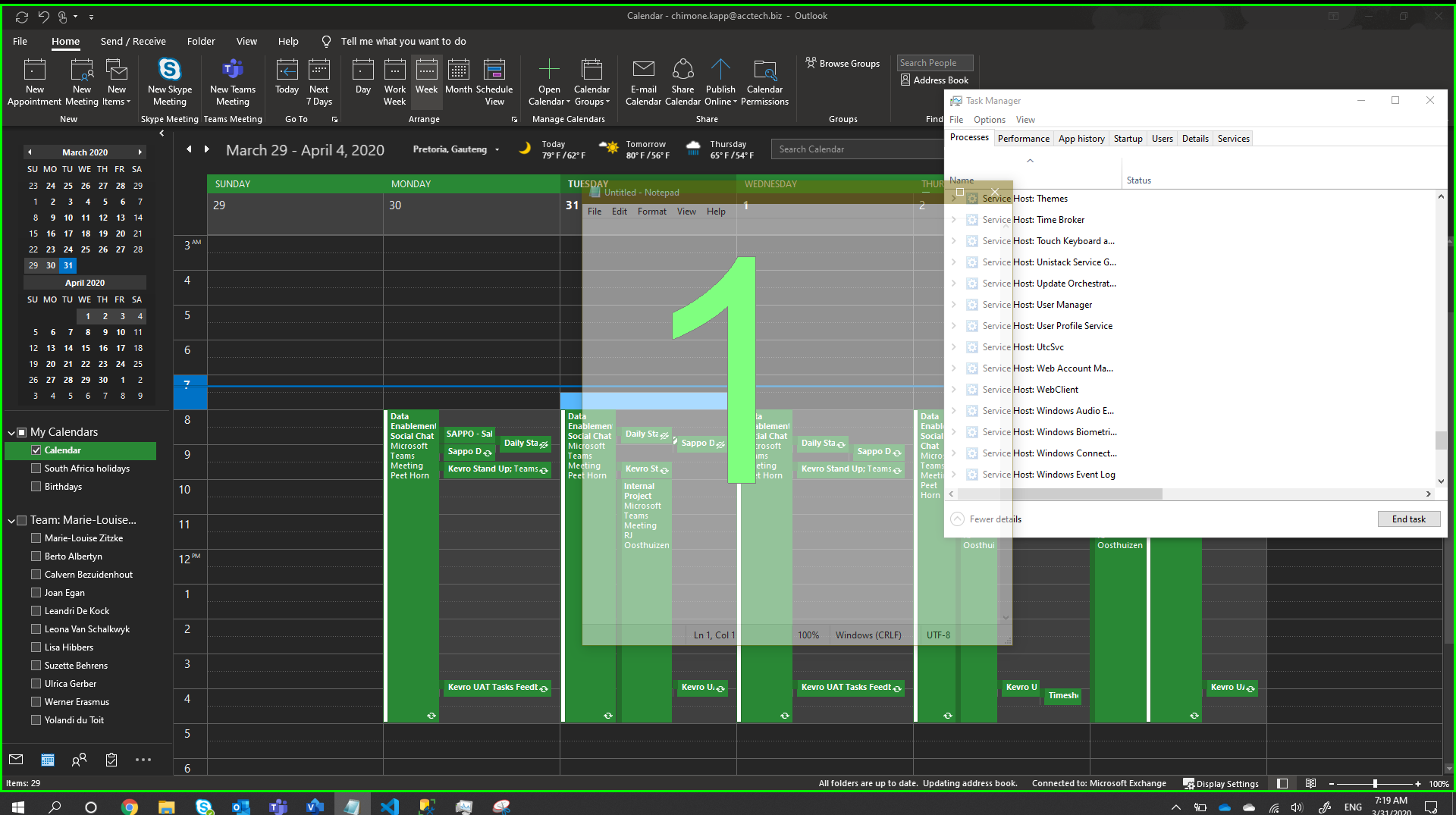
Task: Show the Next 7 Days view
Action: (319, 82)
